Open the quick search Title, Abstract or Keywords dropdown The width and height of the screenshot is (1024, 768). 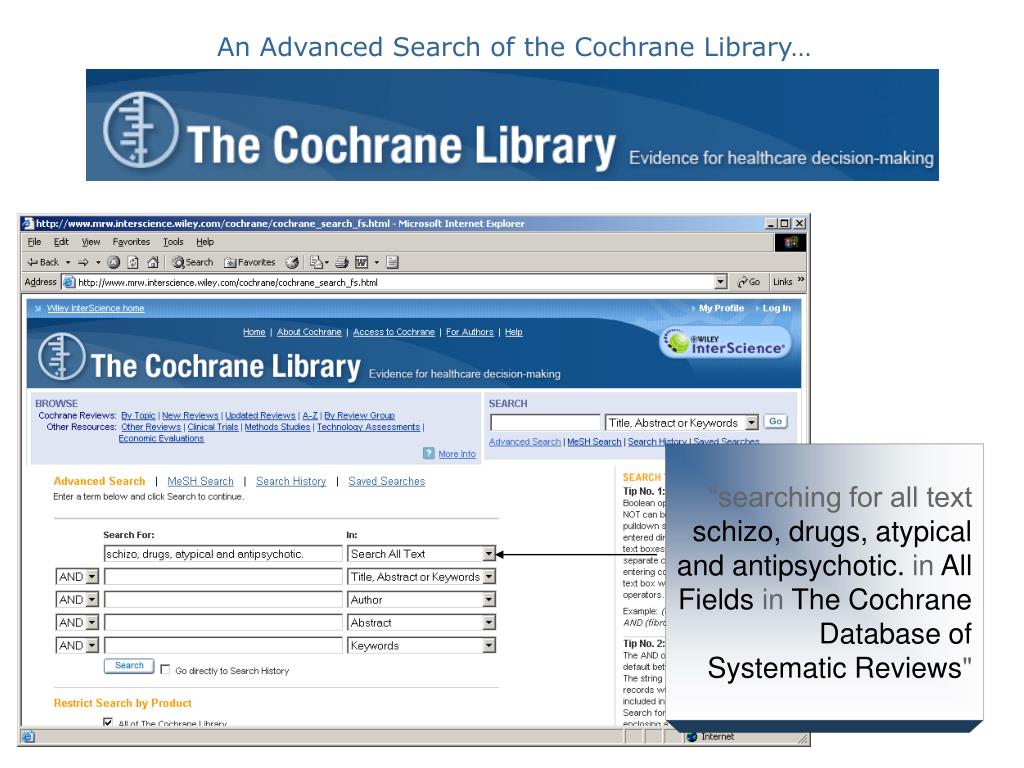pos(752,423)
